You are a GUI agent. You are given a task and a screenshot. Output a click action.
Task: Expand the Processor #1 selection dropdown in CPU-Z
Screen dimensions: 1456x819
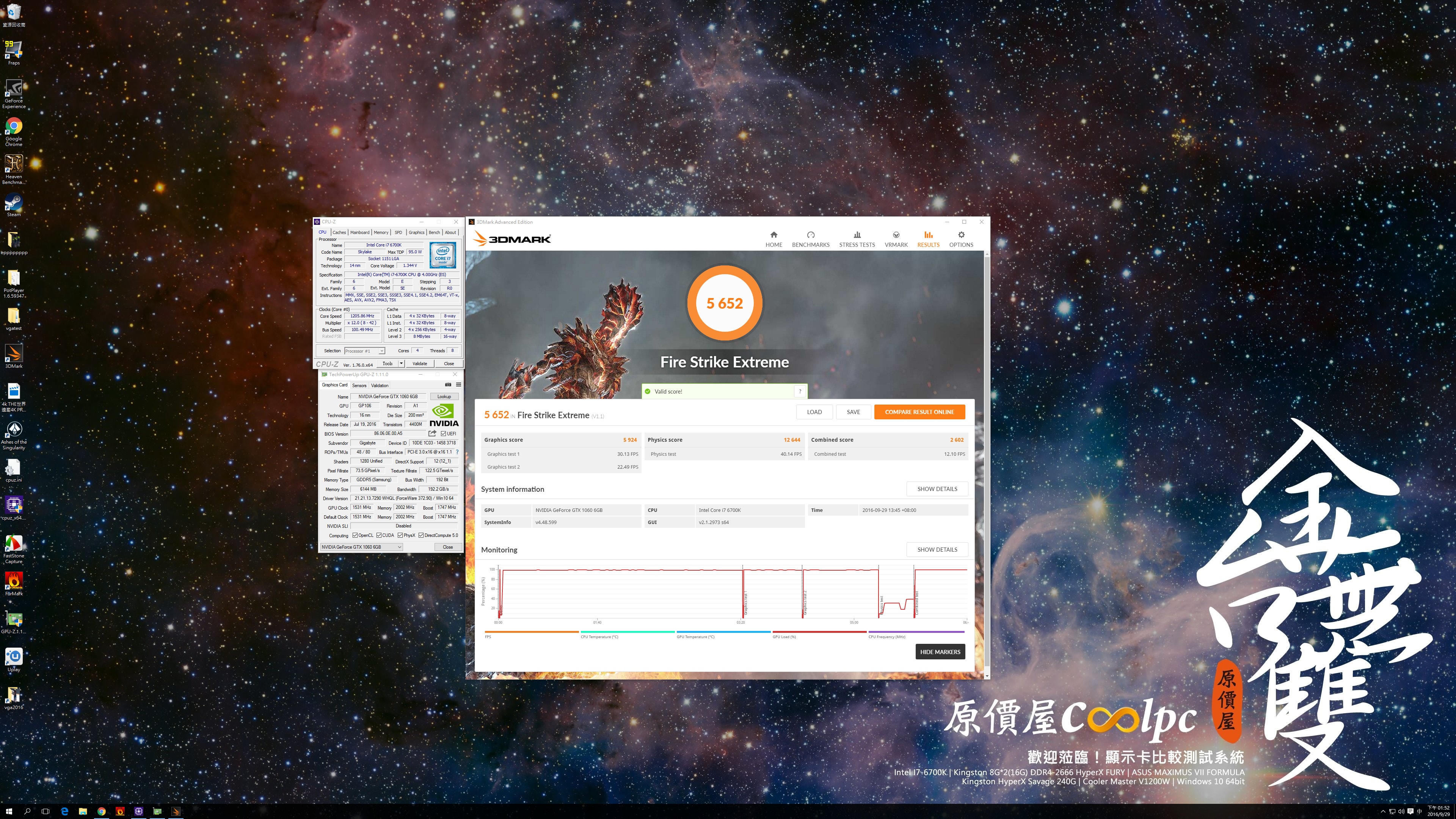click(x=381, y=351)
